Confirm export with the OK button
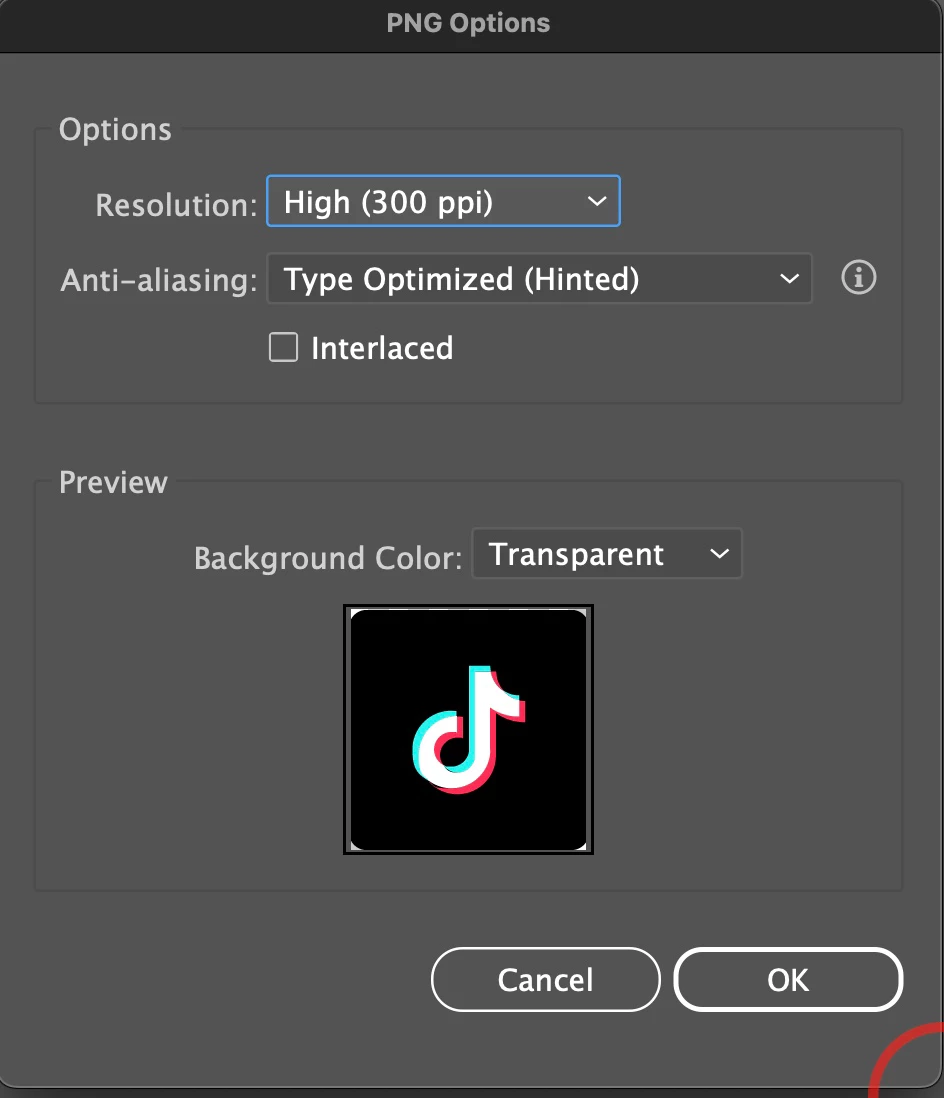Viewport: 944px width, 1098px height. click(x=788, y=980)
